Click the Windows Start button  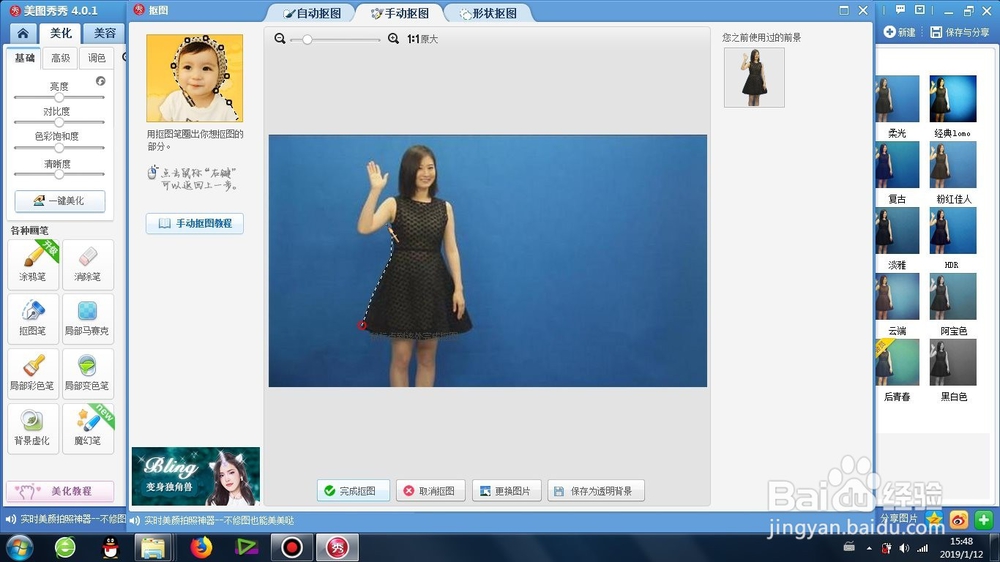(19, 547)
